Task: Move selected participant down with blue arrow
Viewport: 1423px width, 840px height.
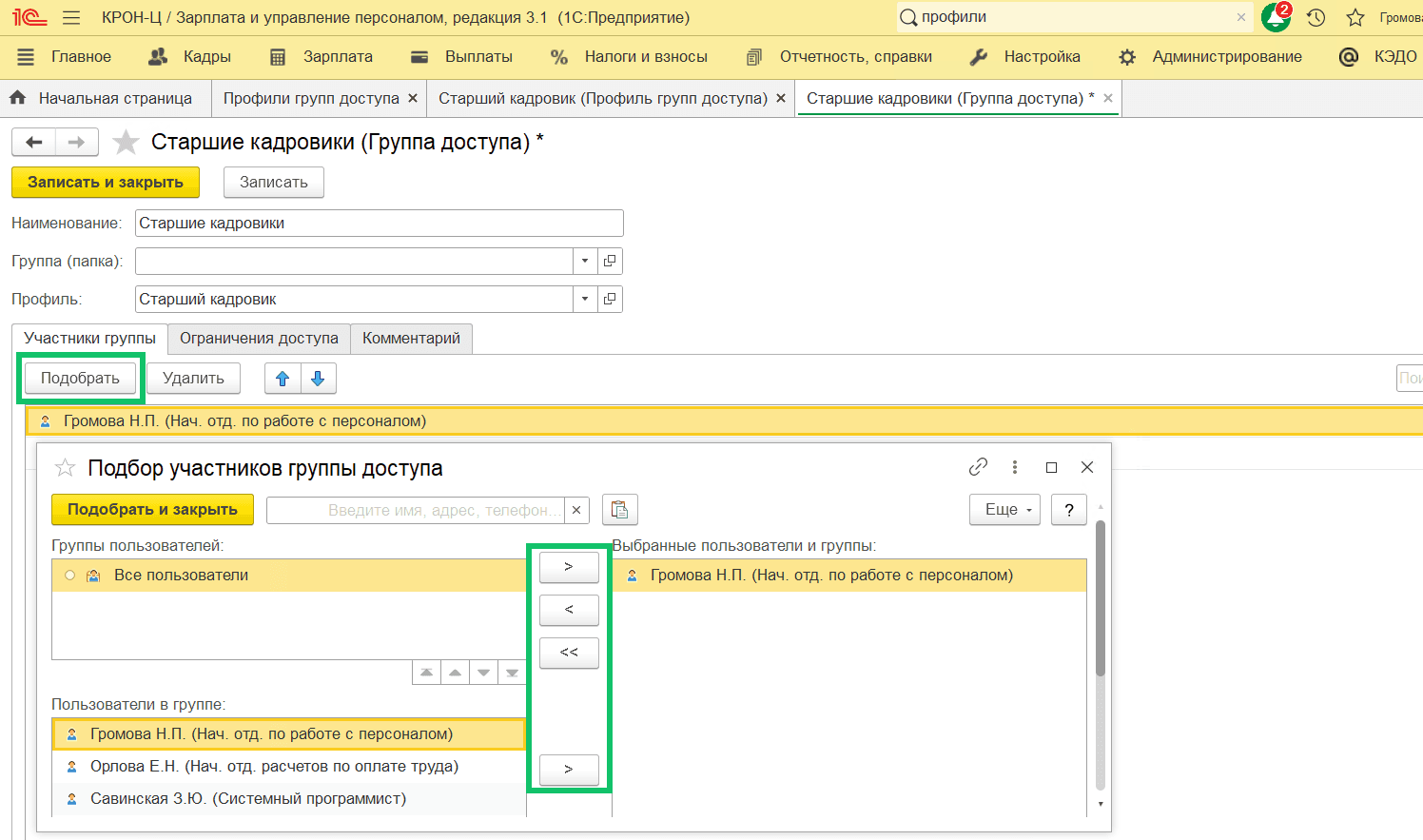Action: [318, 379]
